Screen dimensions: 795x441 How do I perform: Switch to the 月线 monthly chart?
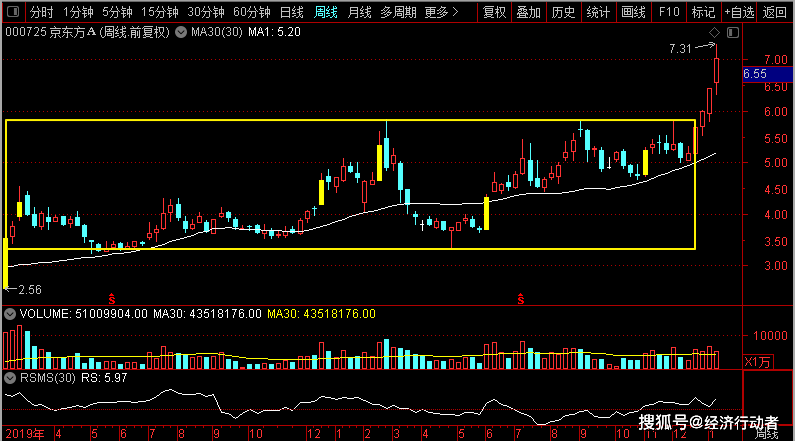coord(359,12)
